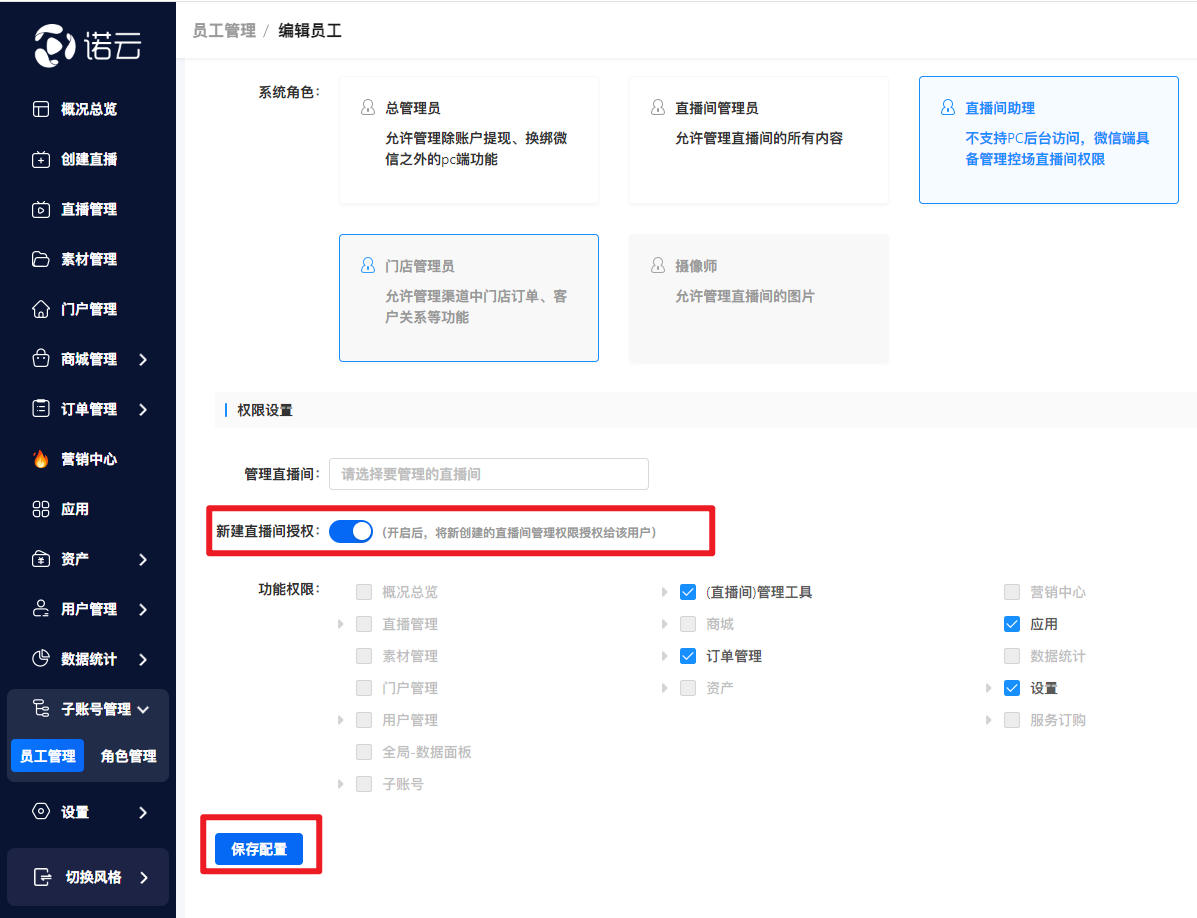The image size is (1197, 918).
Task: Open 直播管理 via its sidebar icon
Action: (41, 209)
